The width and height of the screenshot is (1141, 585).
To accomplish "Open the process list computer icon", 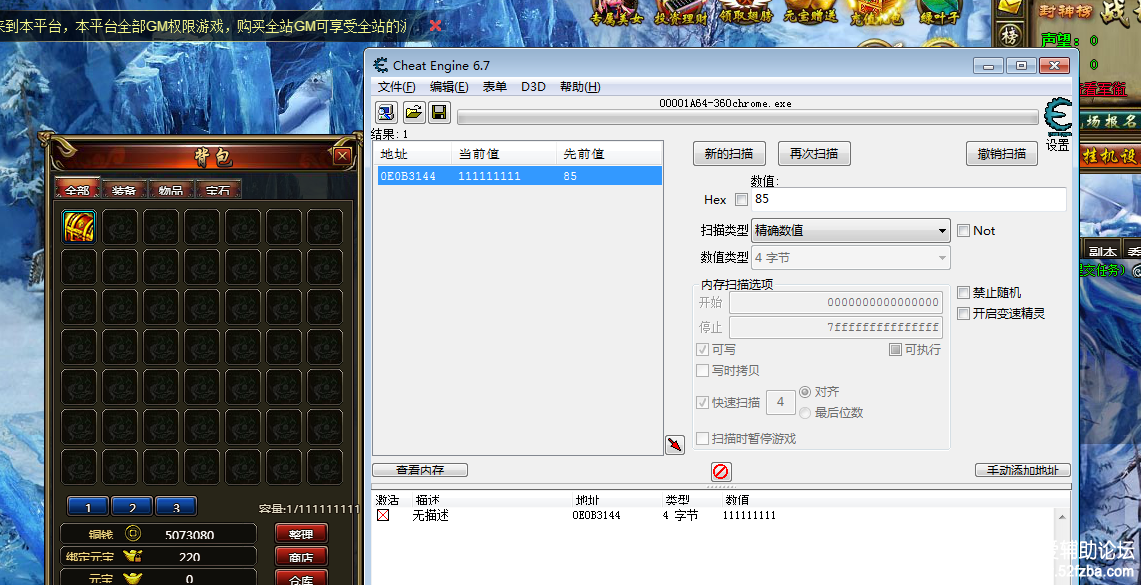I will click(386, 112).
